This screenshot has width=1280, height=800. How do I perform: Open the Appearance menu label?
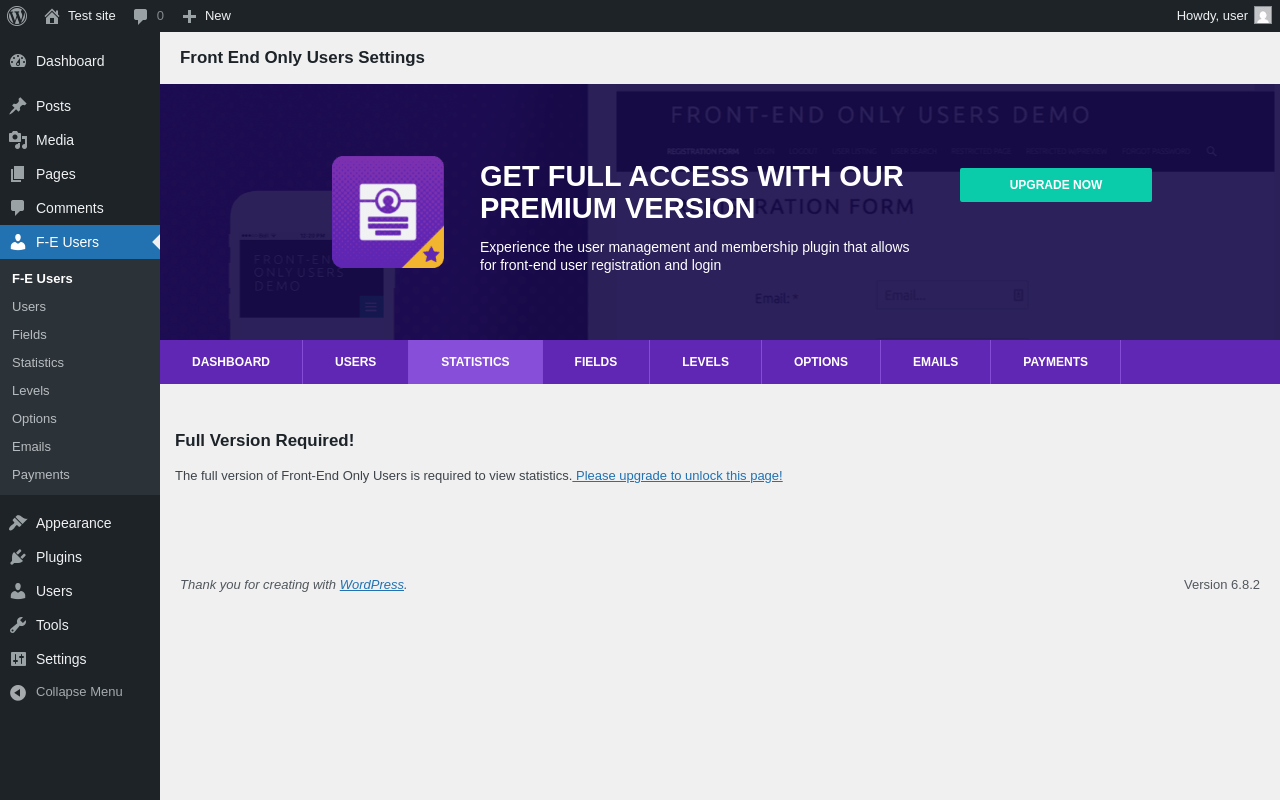pyautogui.click(x=74, y=523)
